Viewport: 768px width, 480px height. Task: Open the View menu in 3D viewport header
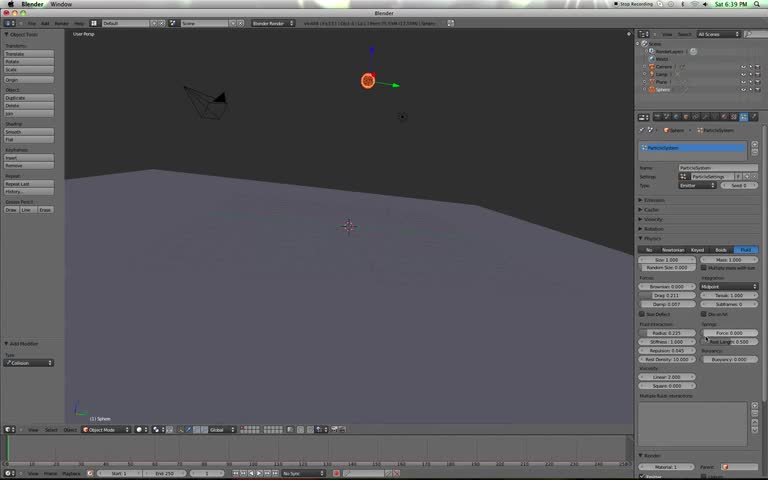coord(33,430)
